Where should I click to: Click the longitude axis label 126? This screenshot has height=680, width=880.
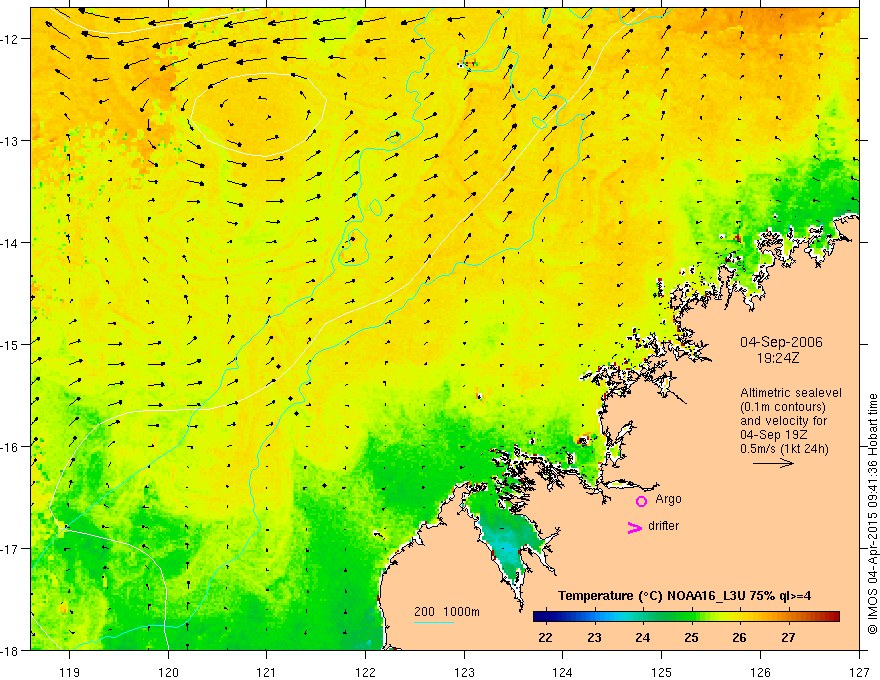tap(760, 672)
